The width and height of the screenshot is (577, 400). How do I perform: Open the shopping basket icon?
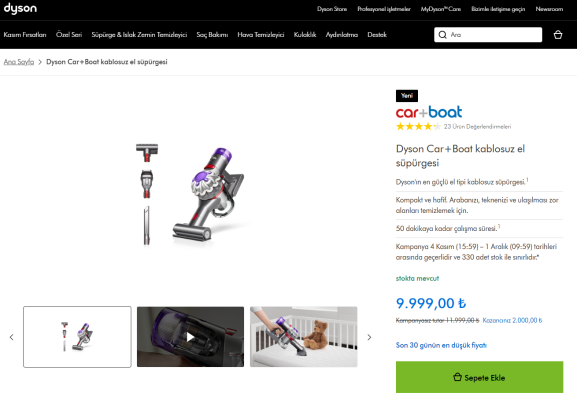tap(557, 35)
